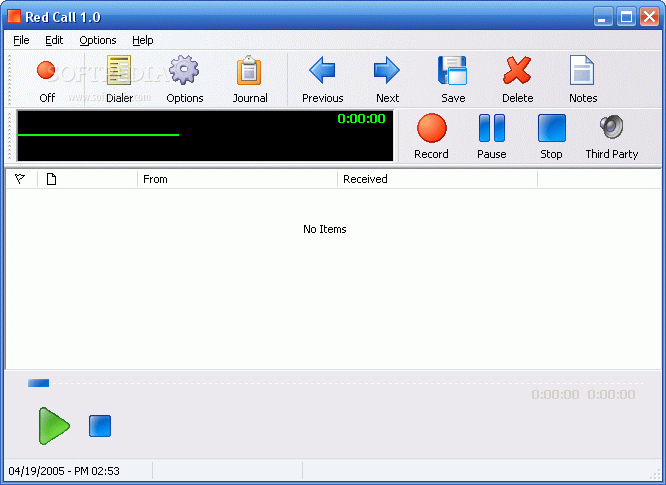
Task: Sort by document icon column header
Action: pos(87,179)
